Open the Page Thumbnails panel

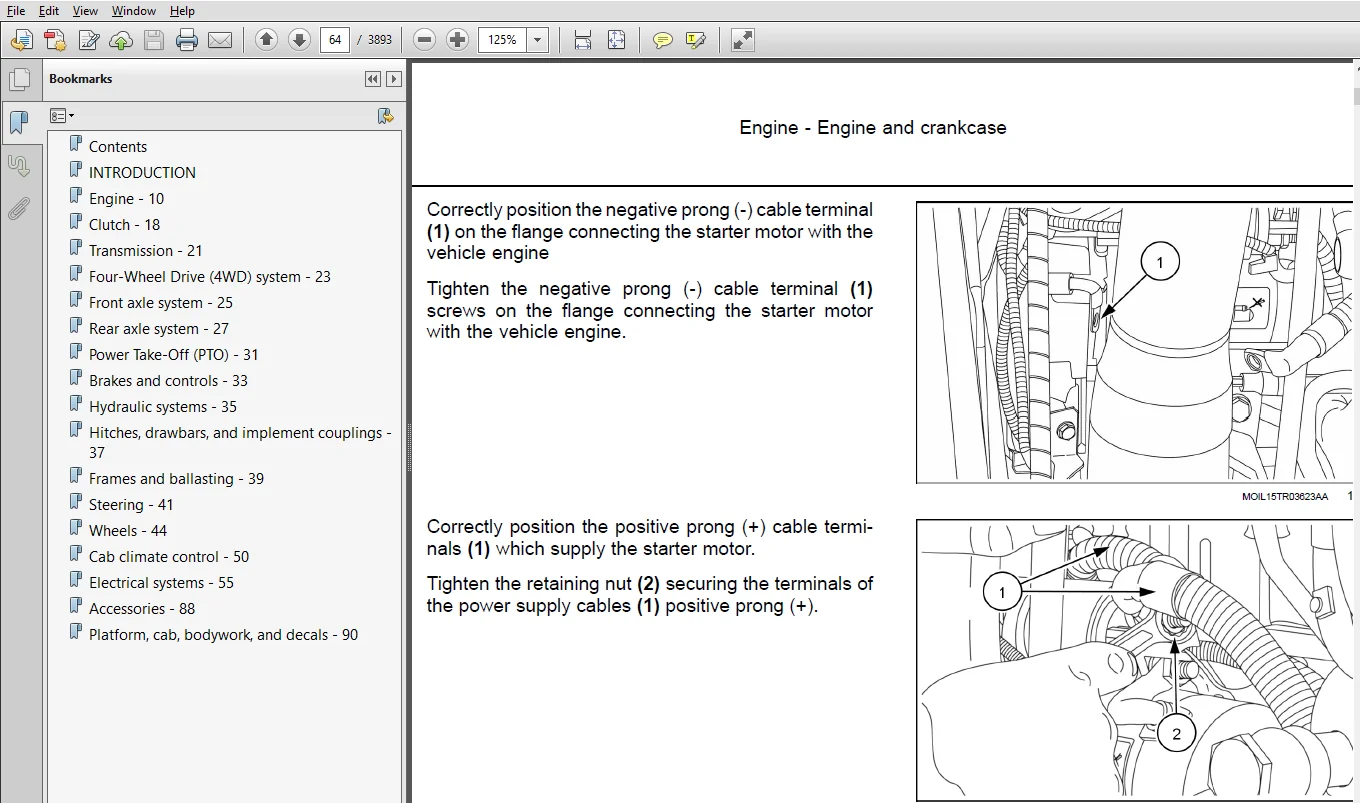pyautogui.click(x=19, y=80)
